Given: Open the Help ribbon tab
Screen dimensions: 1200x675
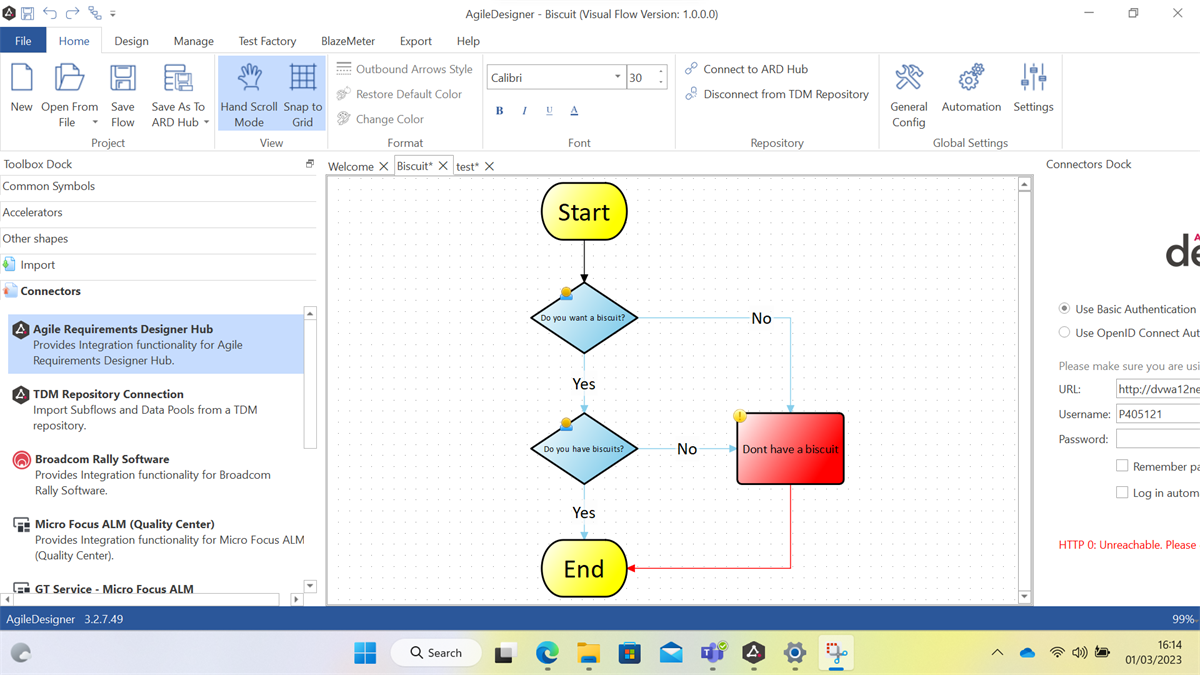Looking at the screenshot, I should point(468,41).
